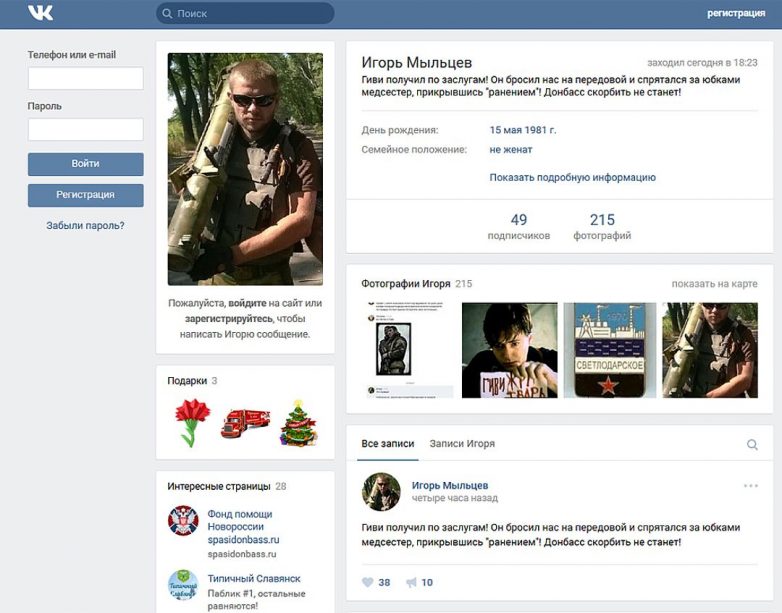This screenshot has width=782, height=613.
Task: Switch to Записи Игоря tab
Action: point(462,443)
